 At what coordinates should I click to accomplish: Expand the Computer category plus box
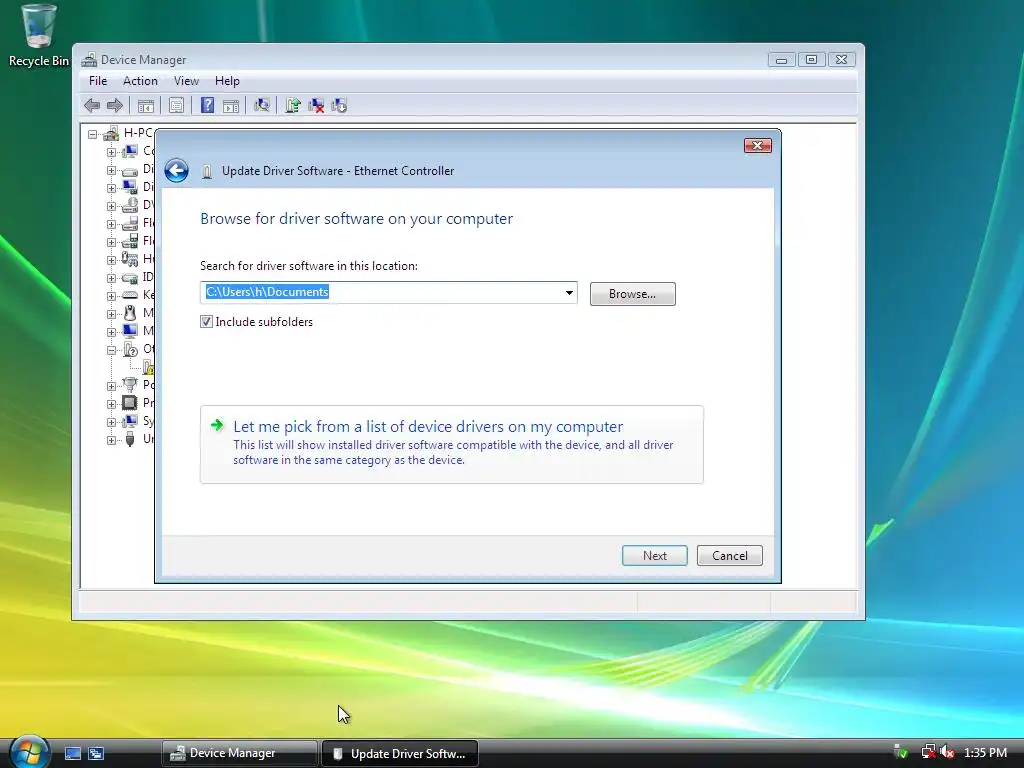[111, 152]
